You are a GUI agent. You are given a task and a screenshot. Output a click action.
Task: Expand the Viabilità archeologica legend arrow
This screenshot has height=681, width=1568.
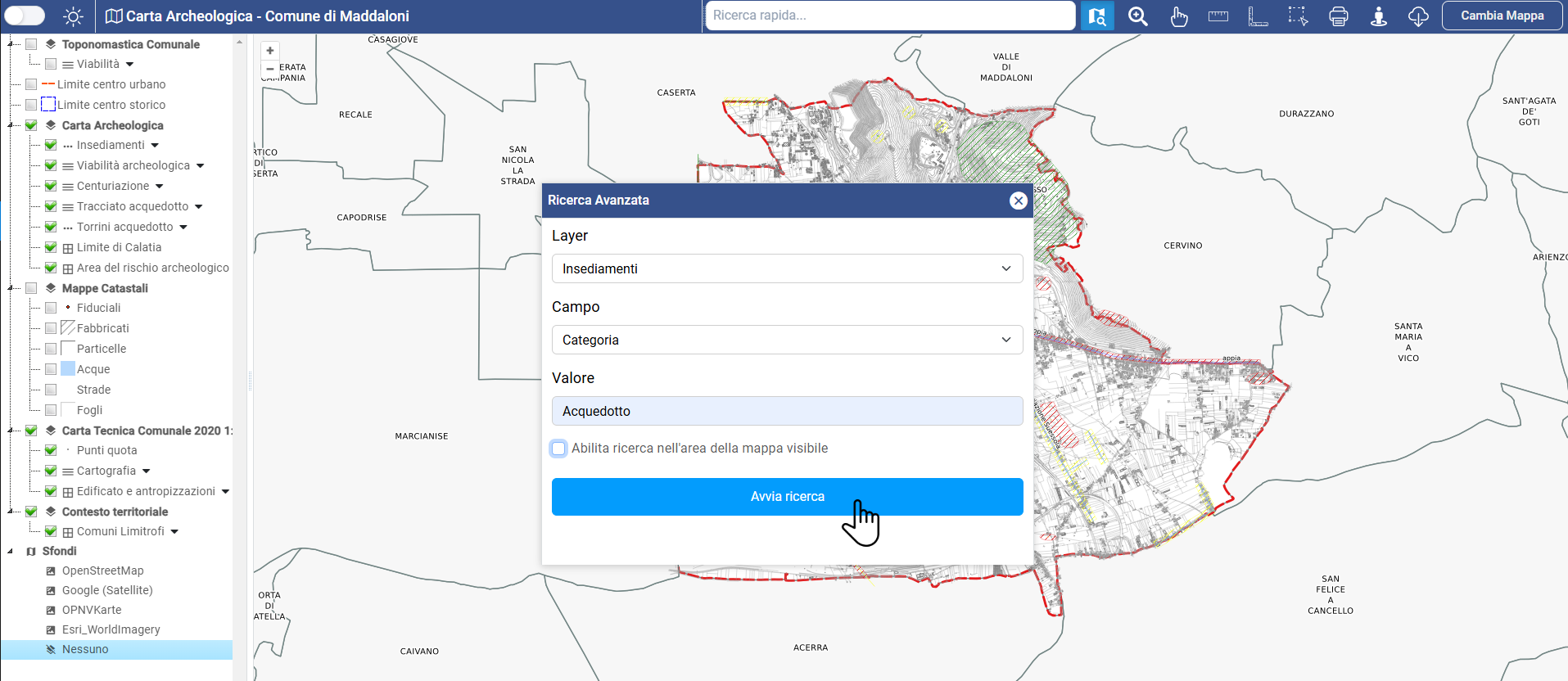[201, 166]
